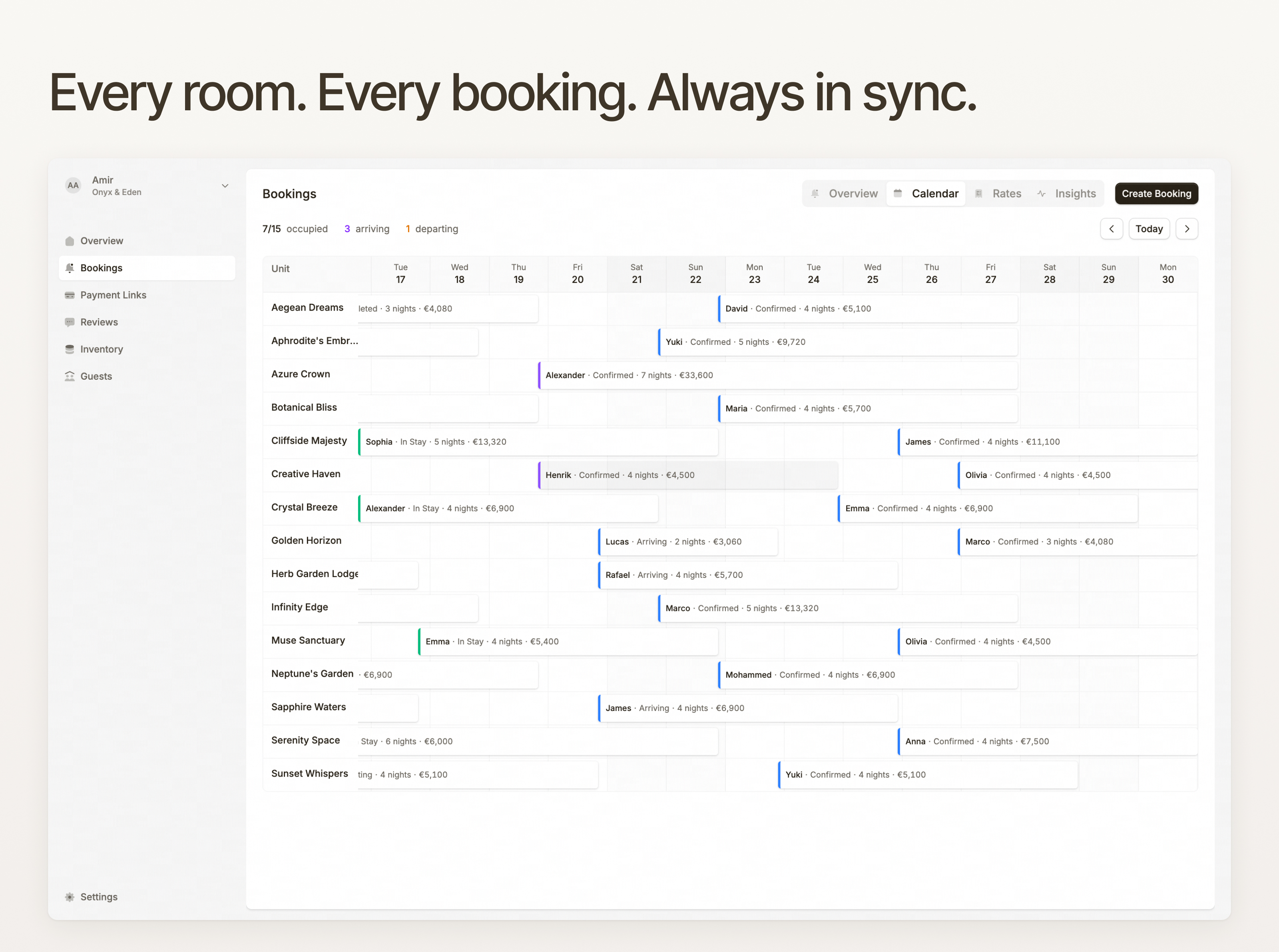Viewport: 1279px width, 952px height.
Task: Click the Inventory stack icon
Action: pos(70,349)
